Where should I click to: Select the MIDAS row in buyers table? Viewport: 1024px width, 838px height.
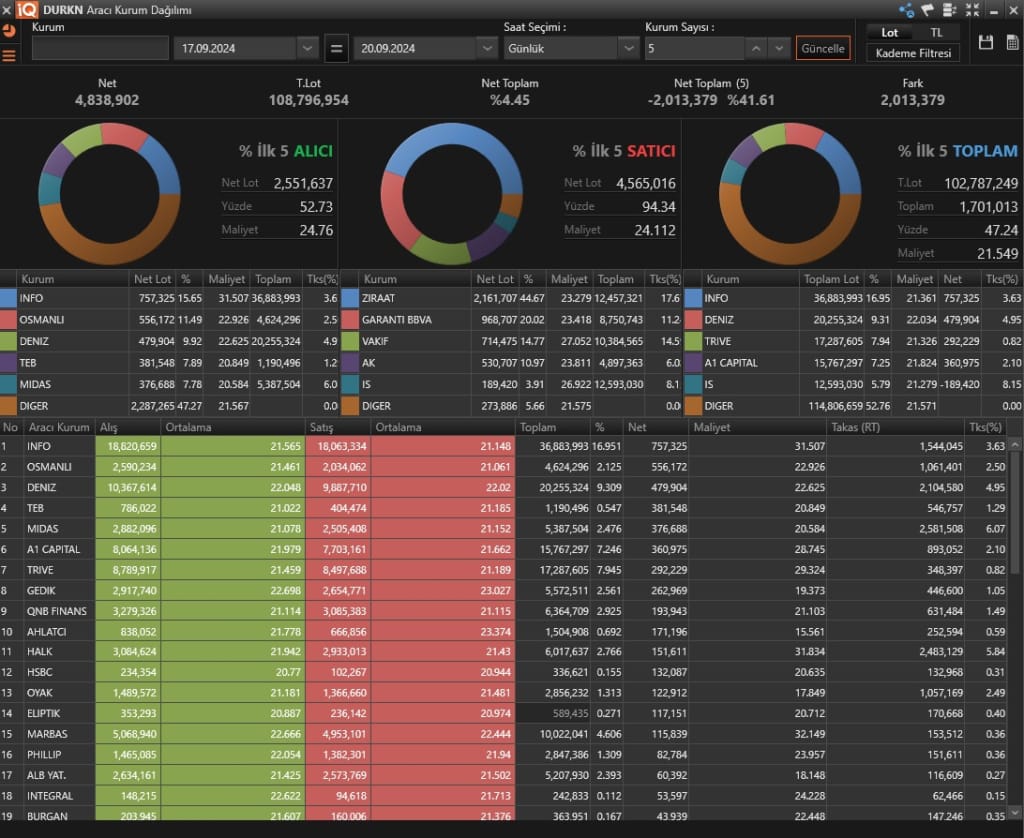pos(170,384)
